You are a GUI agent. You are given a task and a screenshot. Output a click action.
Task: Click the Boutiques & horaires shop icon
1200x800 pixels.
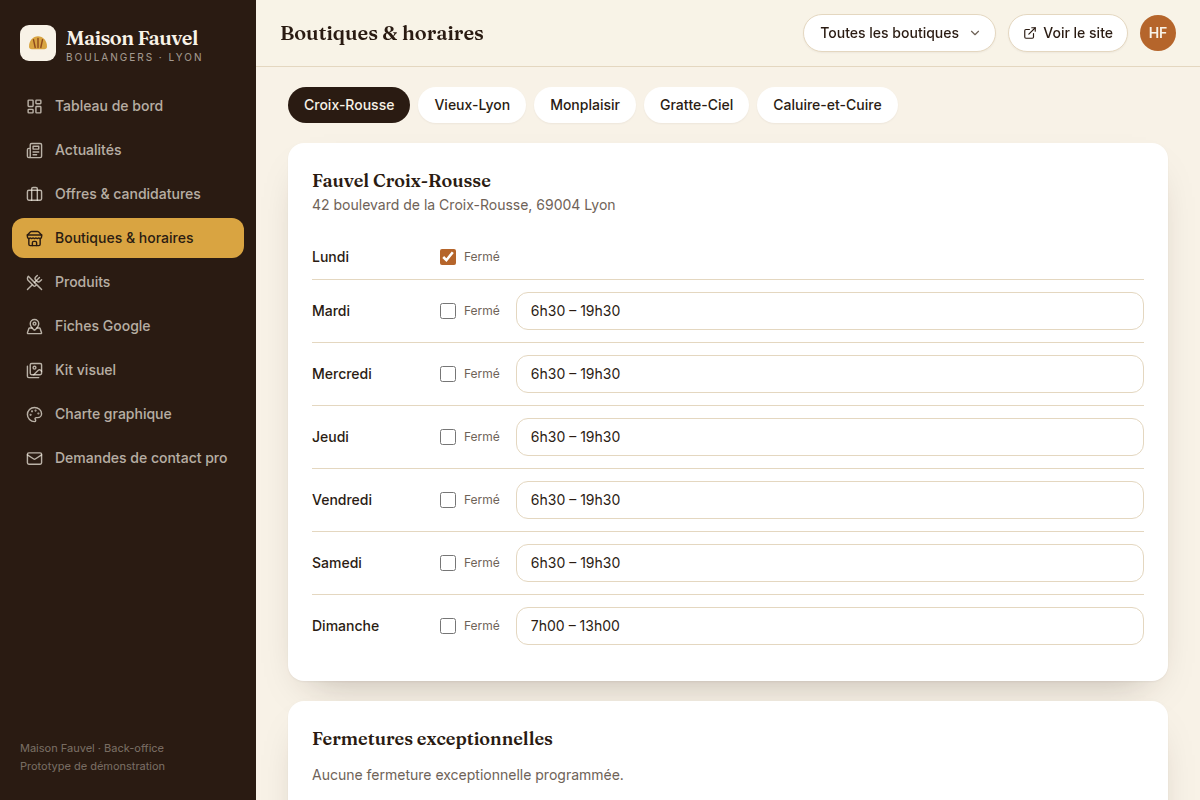[34, 238]
